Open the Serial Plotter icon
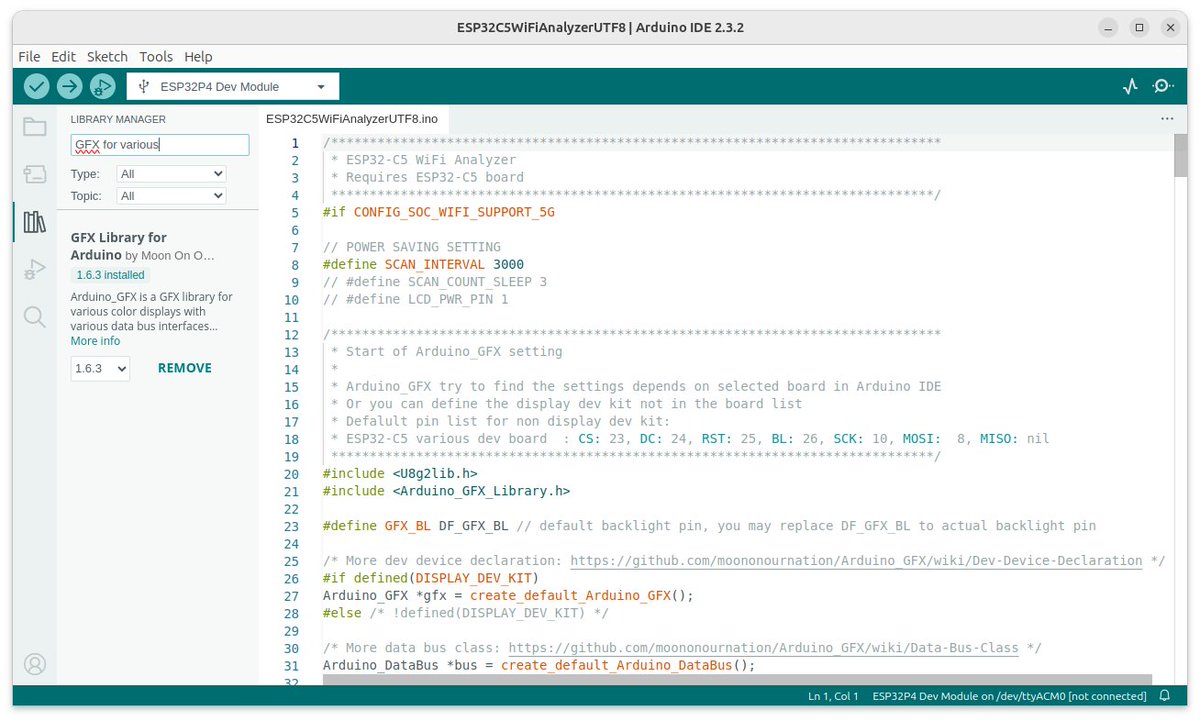 coord(1130,86)
